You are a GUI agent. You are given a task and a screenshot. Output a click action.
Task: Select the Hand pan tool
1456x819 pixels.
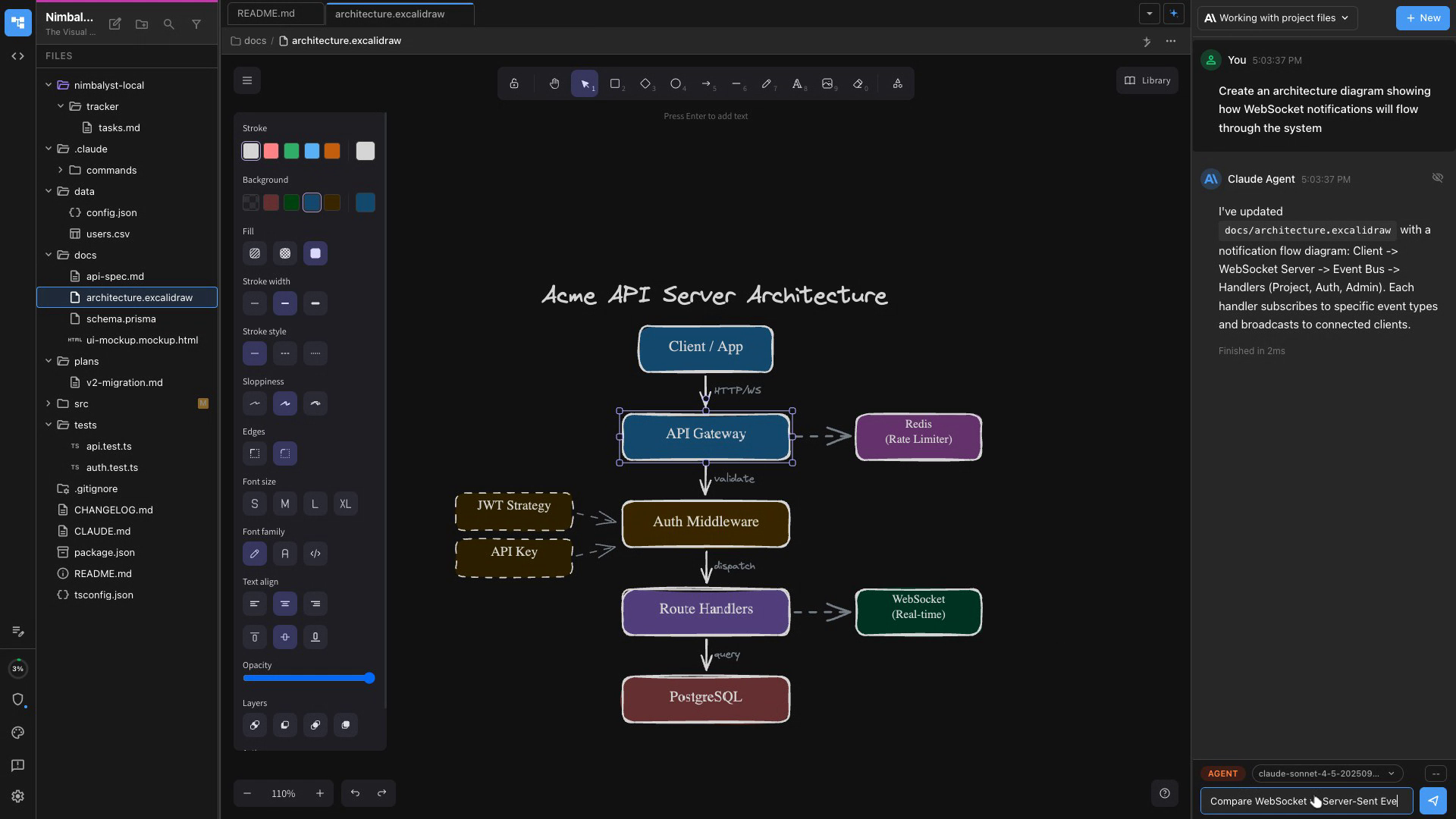pos(554,83)
